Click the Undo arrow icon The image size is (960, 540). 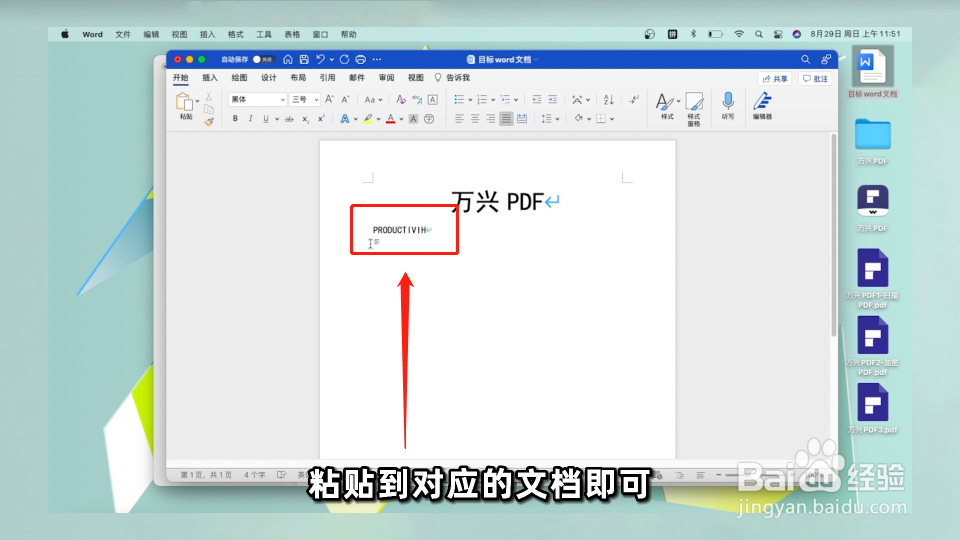[x=321, y=59]
